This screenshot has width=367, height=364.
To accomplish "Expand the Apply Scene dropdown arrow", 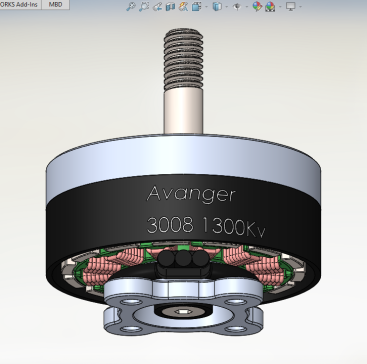I will 280,7.
